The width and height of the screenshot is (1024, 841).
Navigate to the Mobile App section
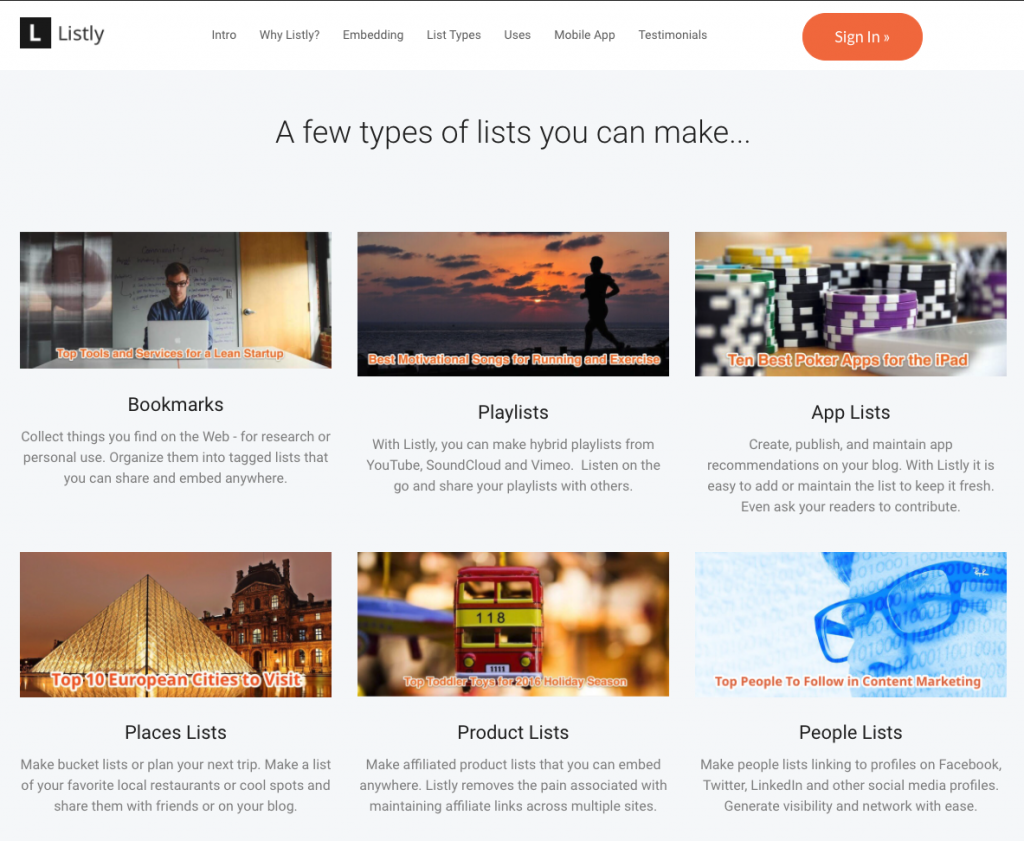(x=584, y=35)
